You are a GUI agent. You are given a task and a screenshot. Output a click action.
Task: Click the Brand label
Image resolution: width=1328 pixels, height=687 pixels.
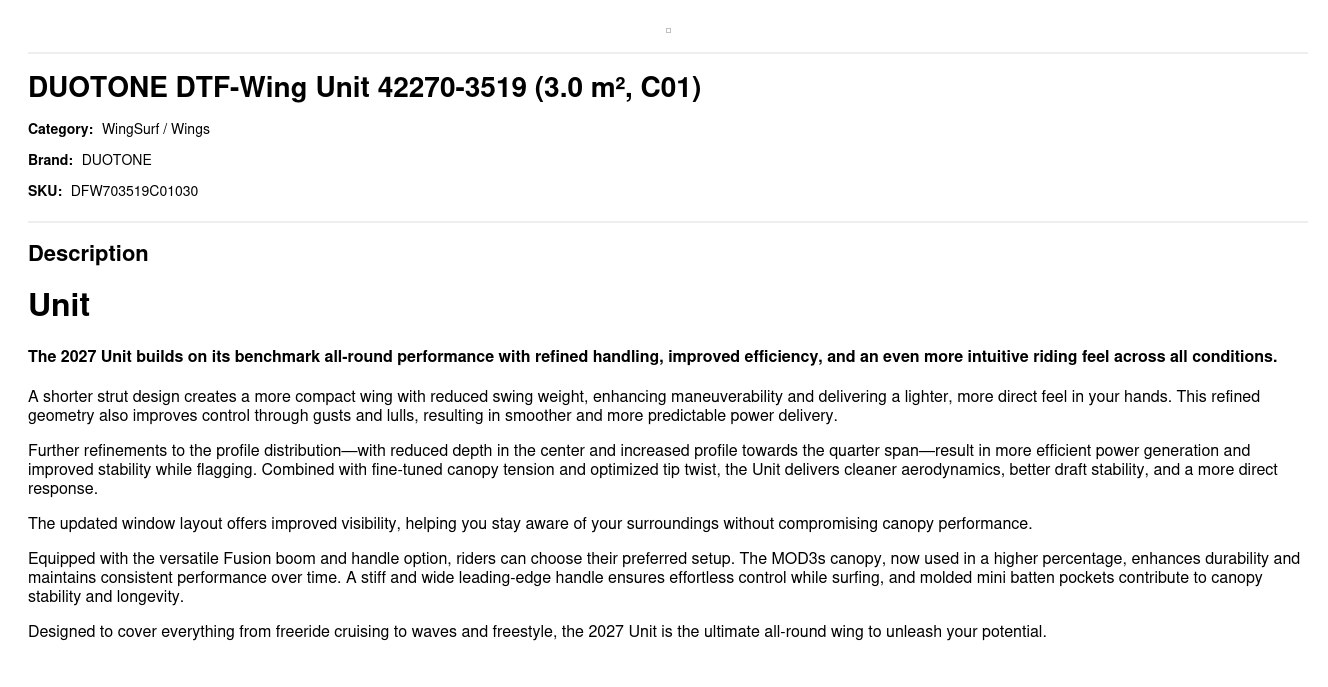coord(50,160)
